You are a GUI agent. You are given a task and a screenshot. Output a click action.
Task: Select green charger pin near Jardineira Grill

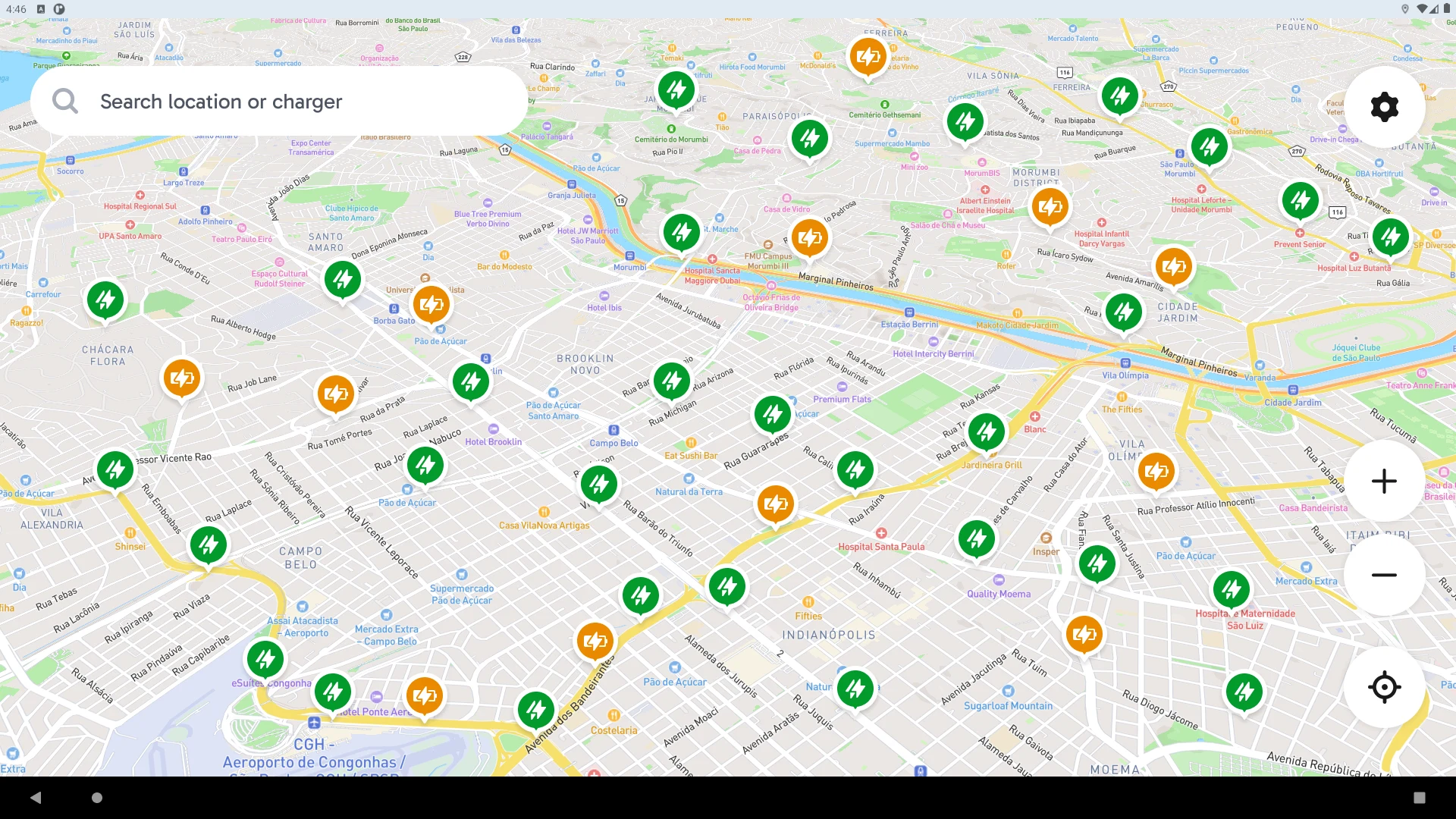pyautogui.click(x=986, y=433)
